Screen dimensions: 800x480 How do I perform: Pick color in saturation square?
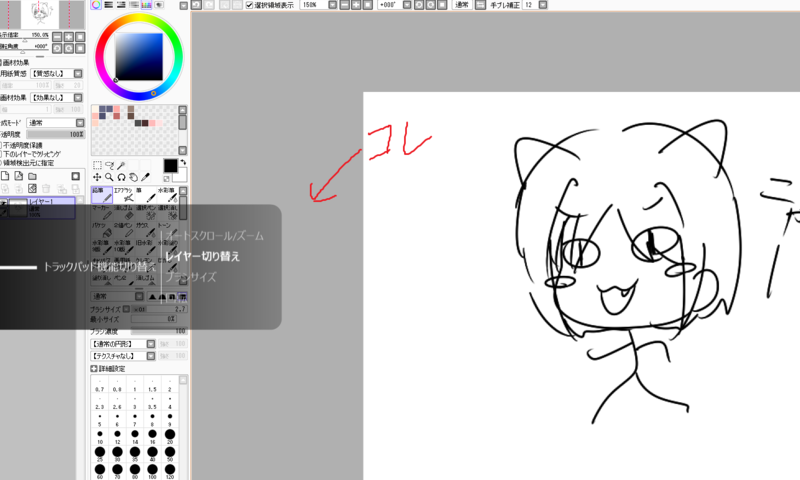[139, 56]
